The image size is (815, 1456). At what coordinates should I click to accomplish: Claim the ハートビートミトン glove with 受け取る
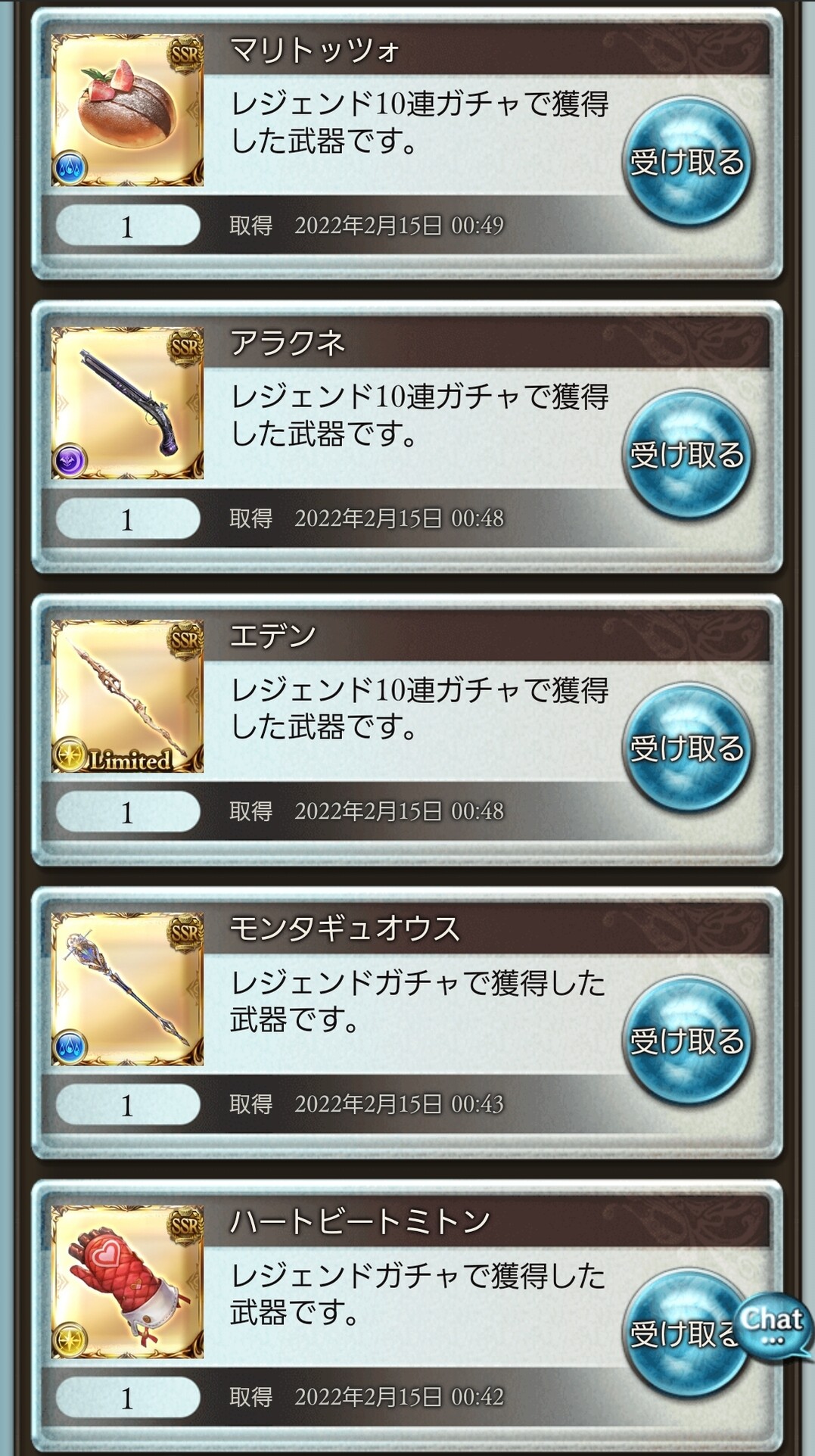point(681,1333)
